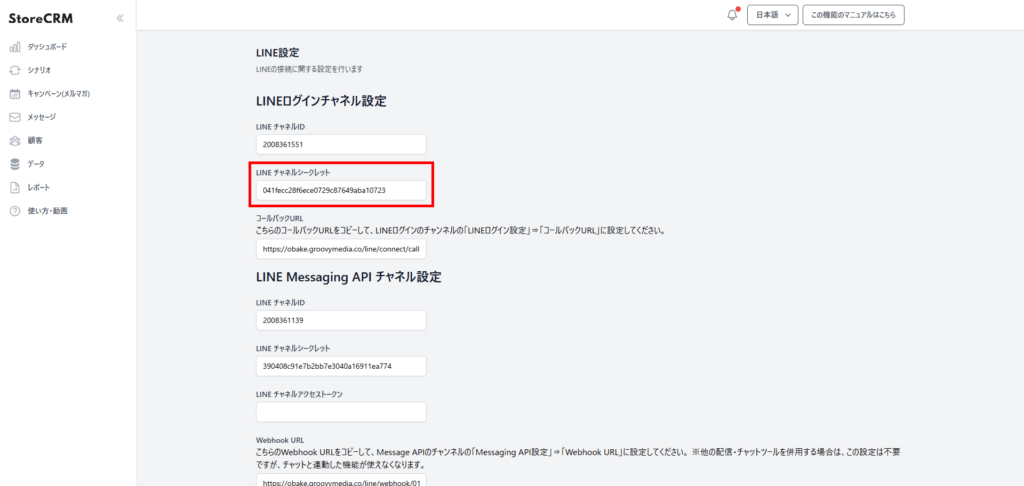The height and width of the screenshot is (486, 1024).
Task: Click the Dashboard icon in sidebar
Action: [15, 47]
